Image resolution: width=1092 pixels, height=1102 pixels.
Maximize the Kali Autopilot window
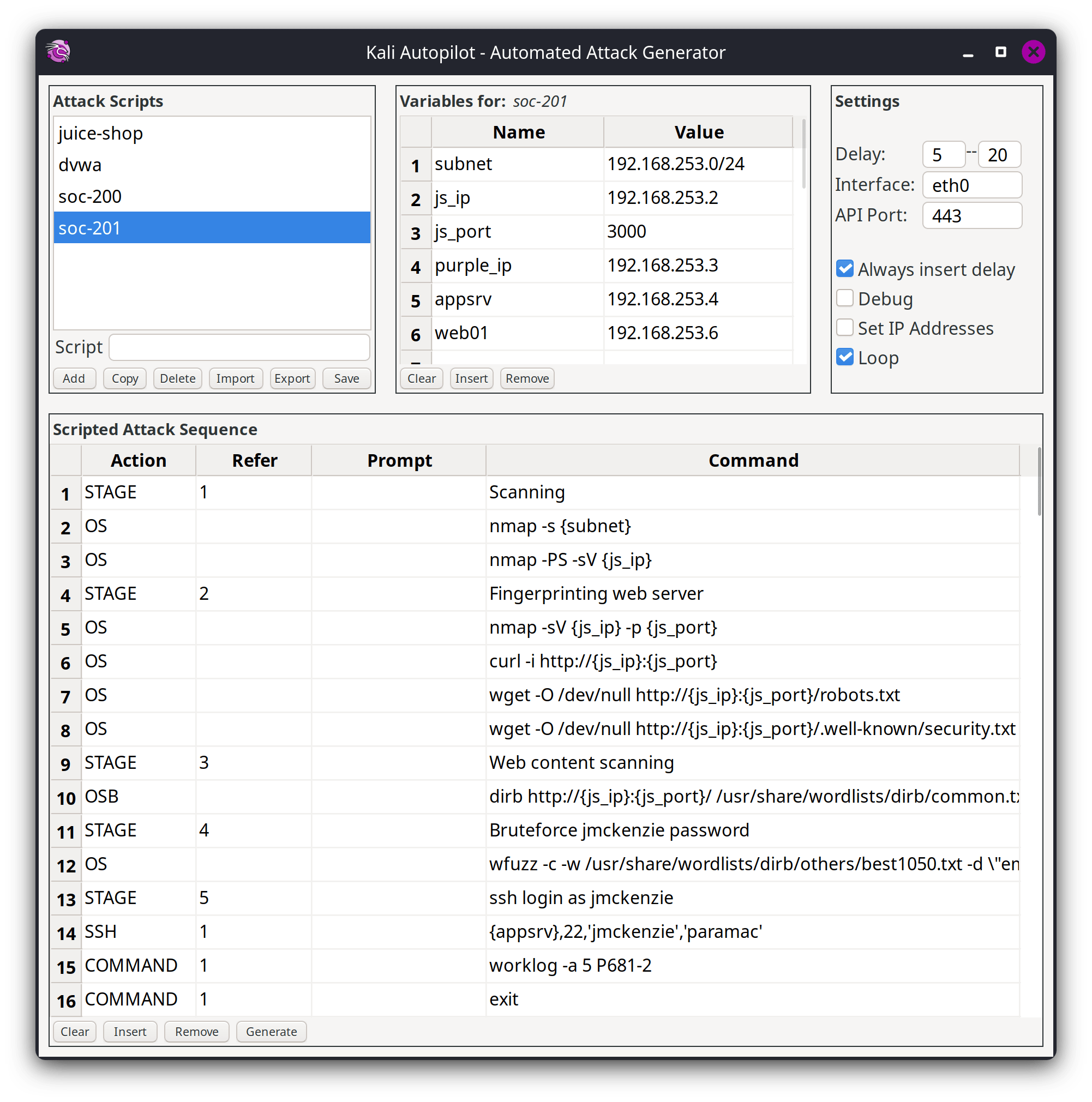(1000, 52)
